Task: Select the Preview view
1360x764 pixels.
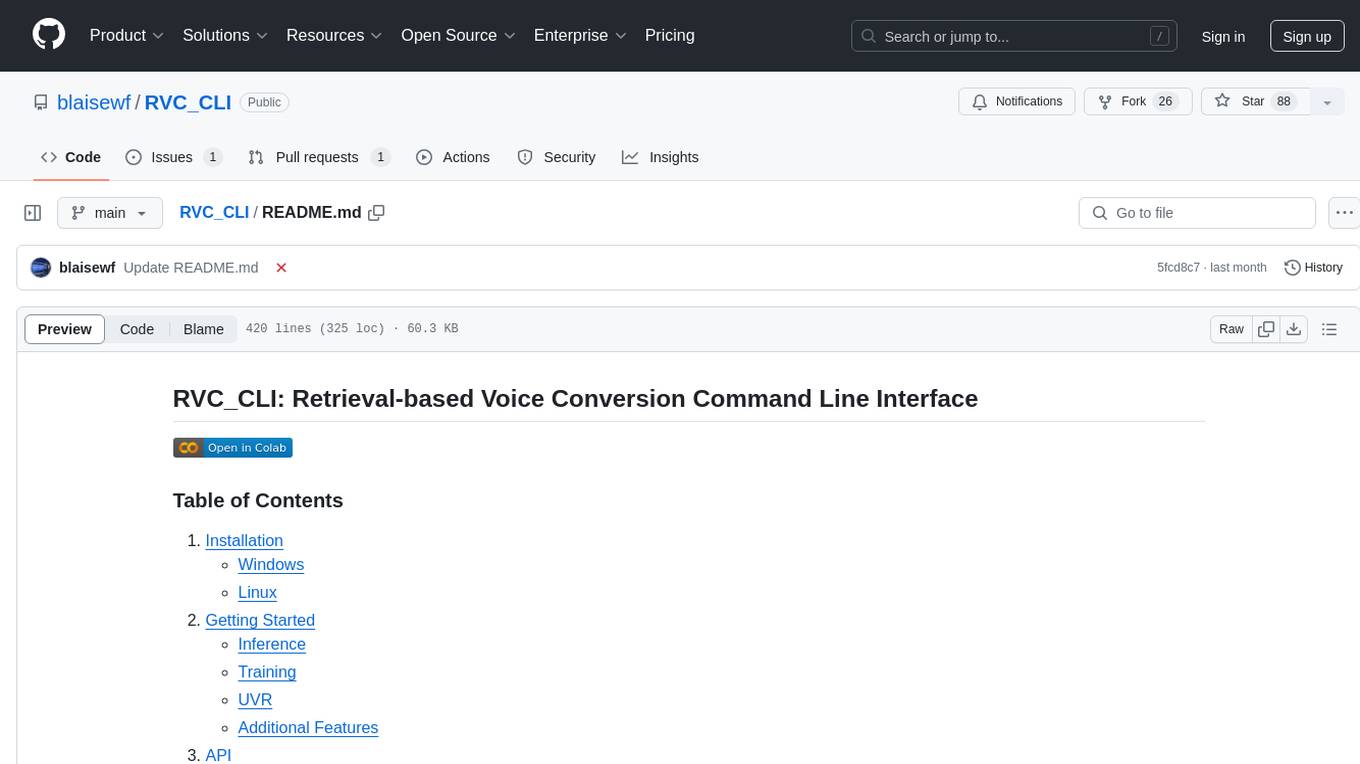Action: pos(65,329)
